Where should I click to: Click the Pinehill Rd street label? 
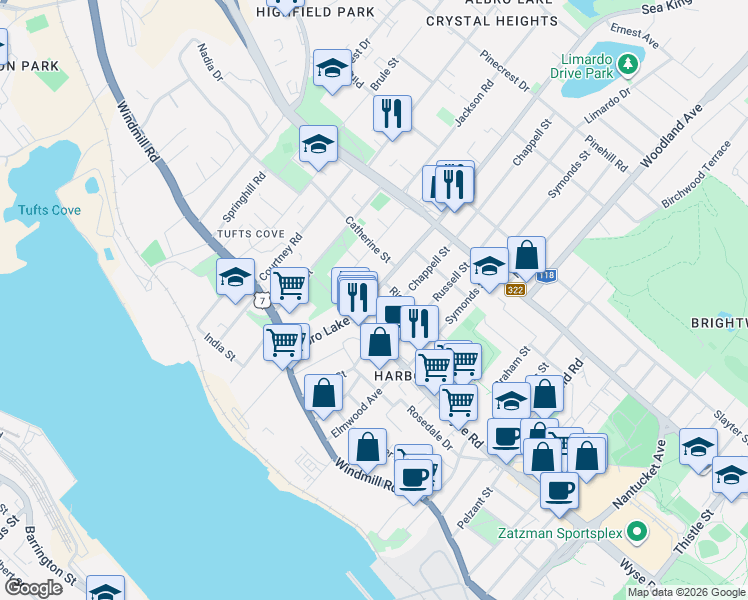point(606,154)
